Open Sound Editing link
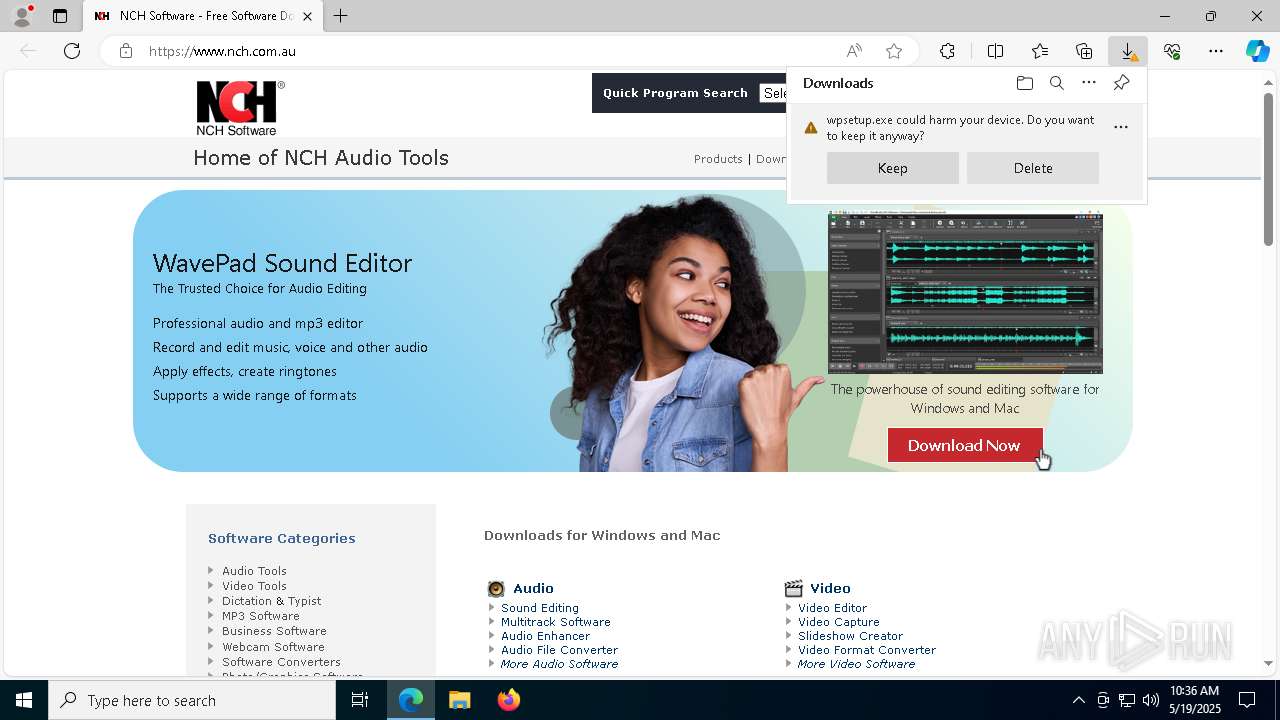 coord(540,608)
